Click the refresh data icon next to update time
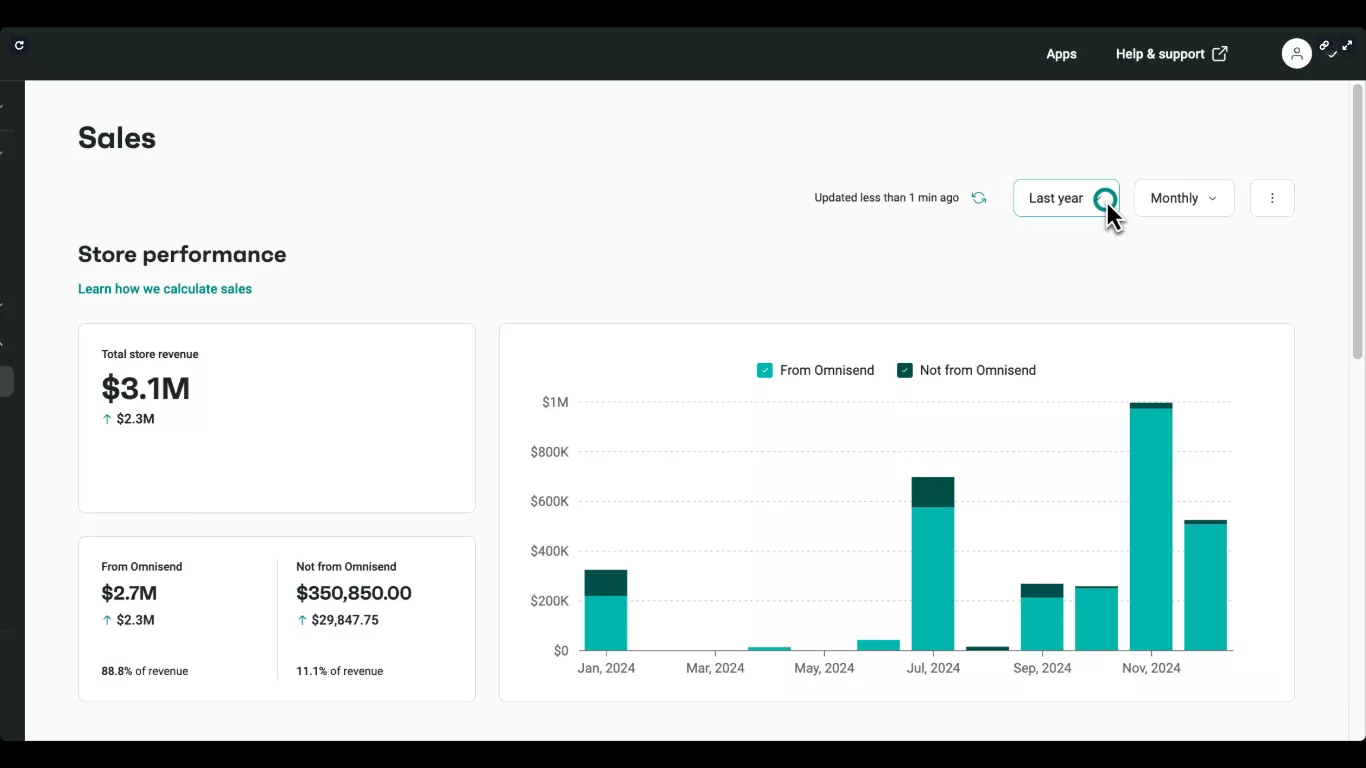This screenshot has height=768, width=1366. click(979, 197)
